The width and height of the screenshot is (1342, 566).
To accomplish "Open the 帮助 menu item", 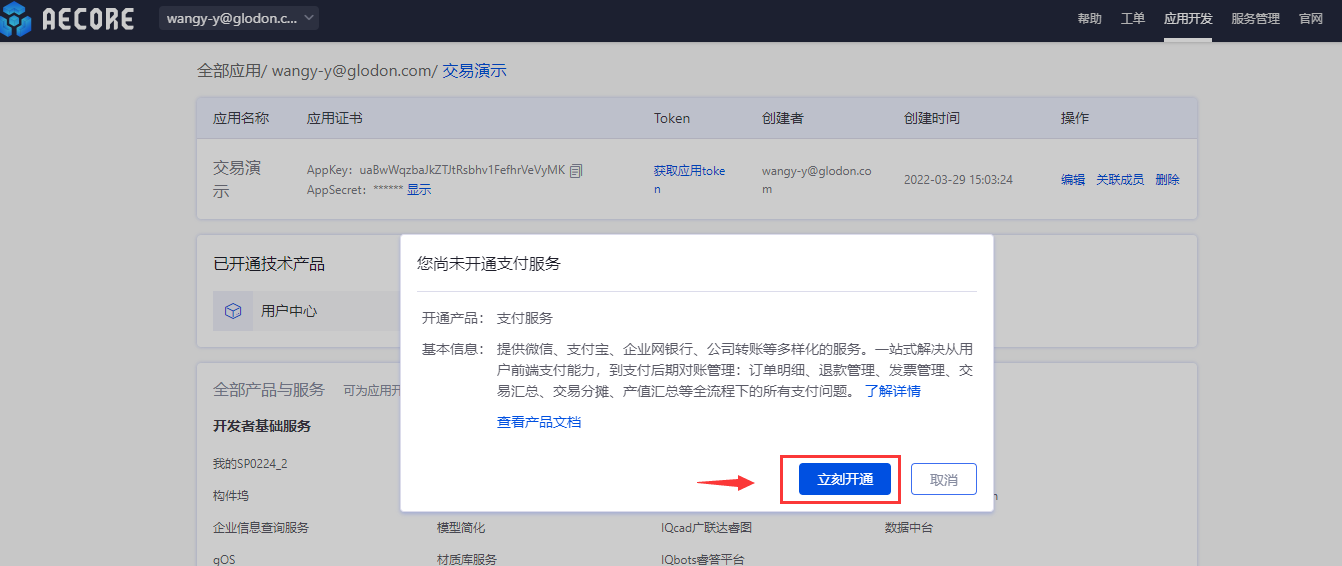I will tap(1089, 19).
